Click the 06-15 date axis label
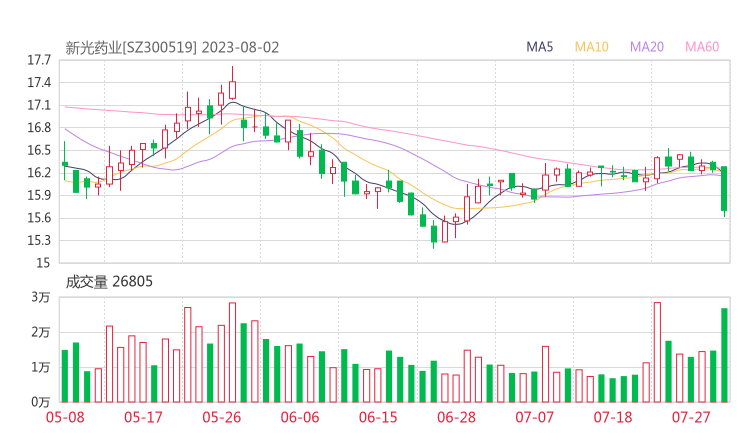This screenshot has height=440, width=740. pos(378,417)
